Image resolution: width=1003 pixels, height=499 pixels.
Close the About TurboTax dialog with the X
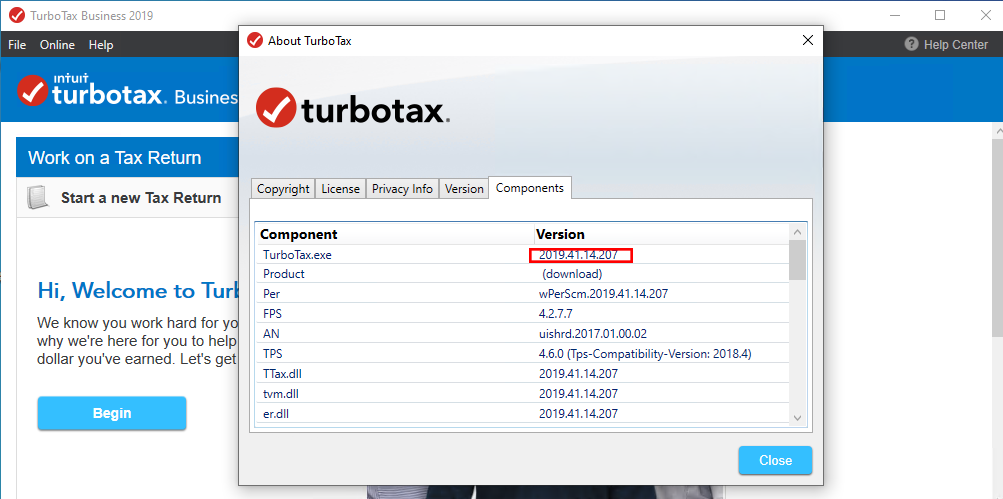[808, 40]
